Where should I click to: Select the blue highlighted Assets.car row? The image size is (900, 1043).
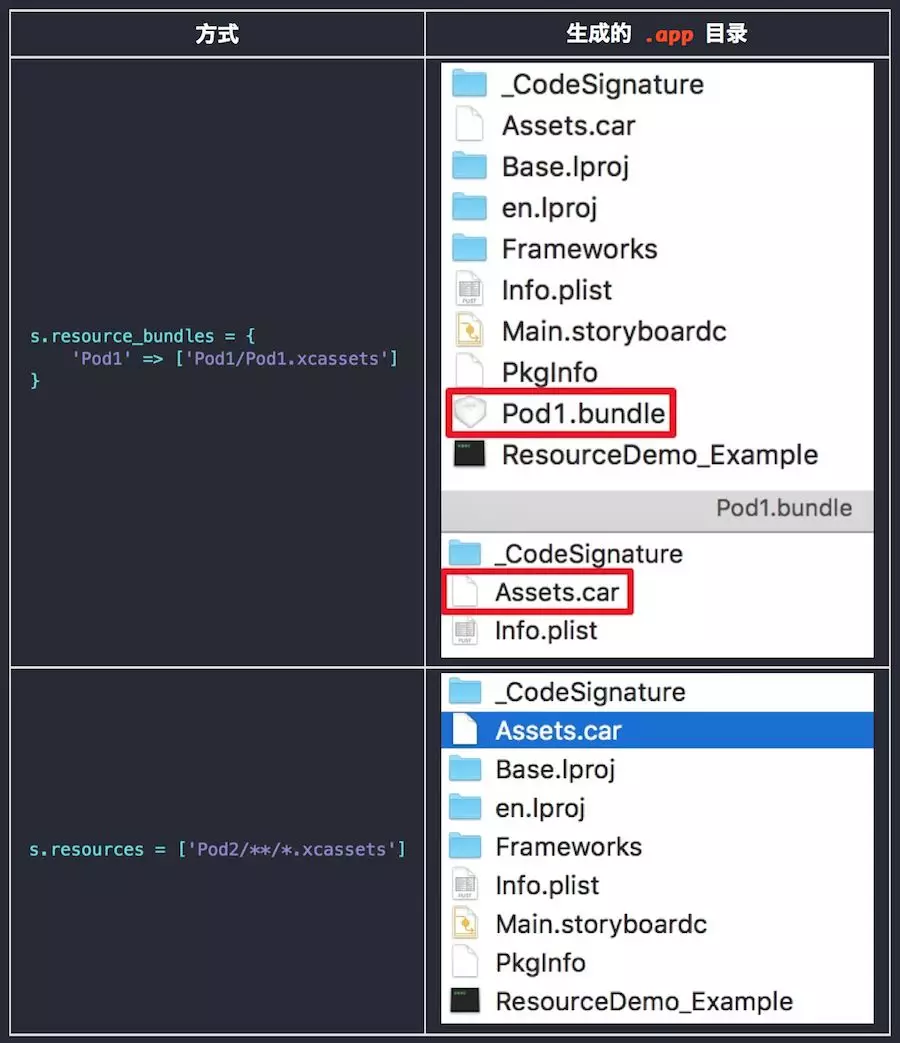[x=657, y=730]
